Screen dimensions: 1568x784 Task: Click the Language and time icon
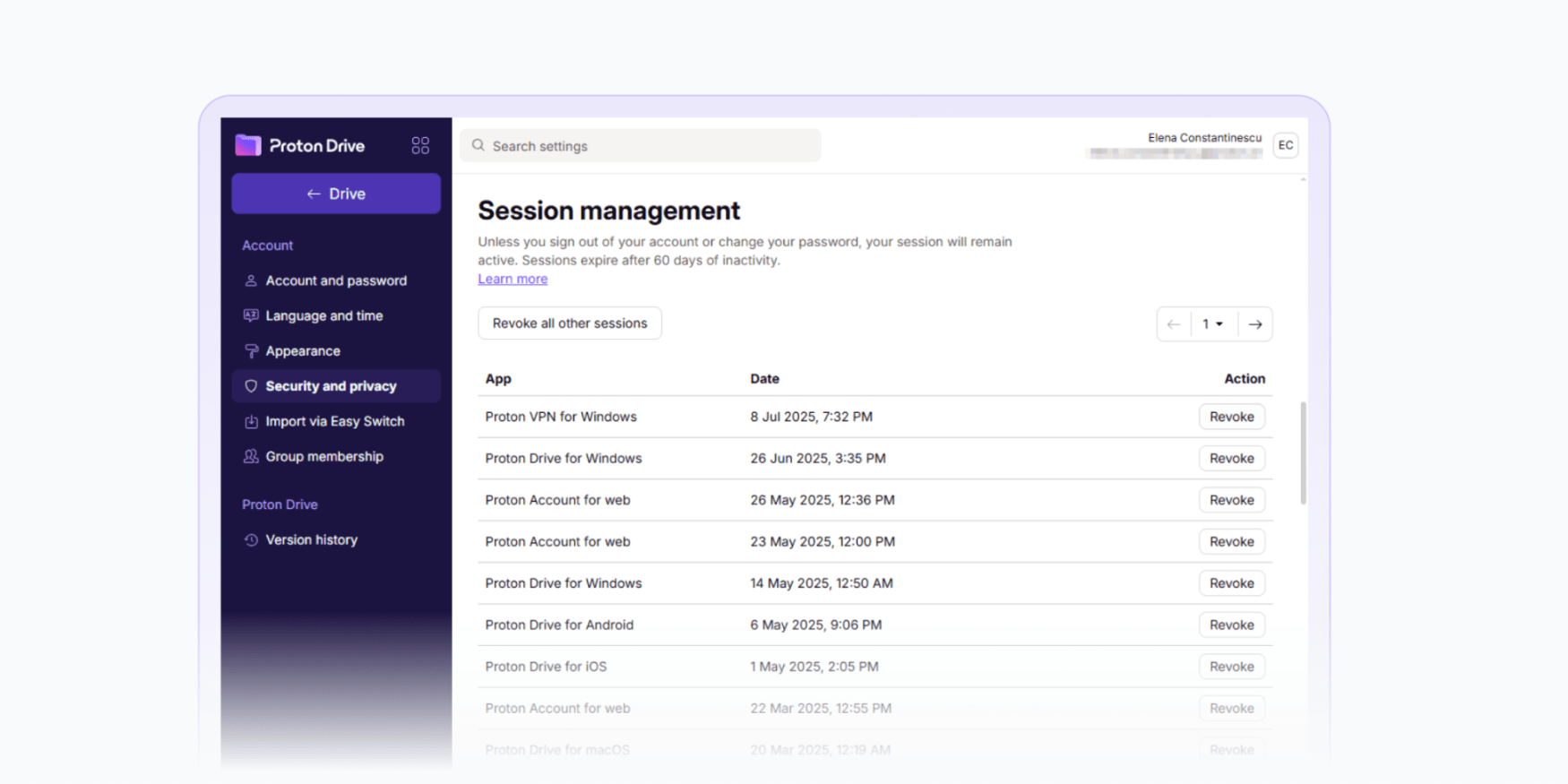click(251, 315)
